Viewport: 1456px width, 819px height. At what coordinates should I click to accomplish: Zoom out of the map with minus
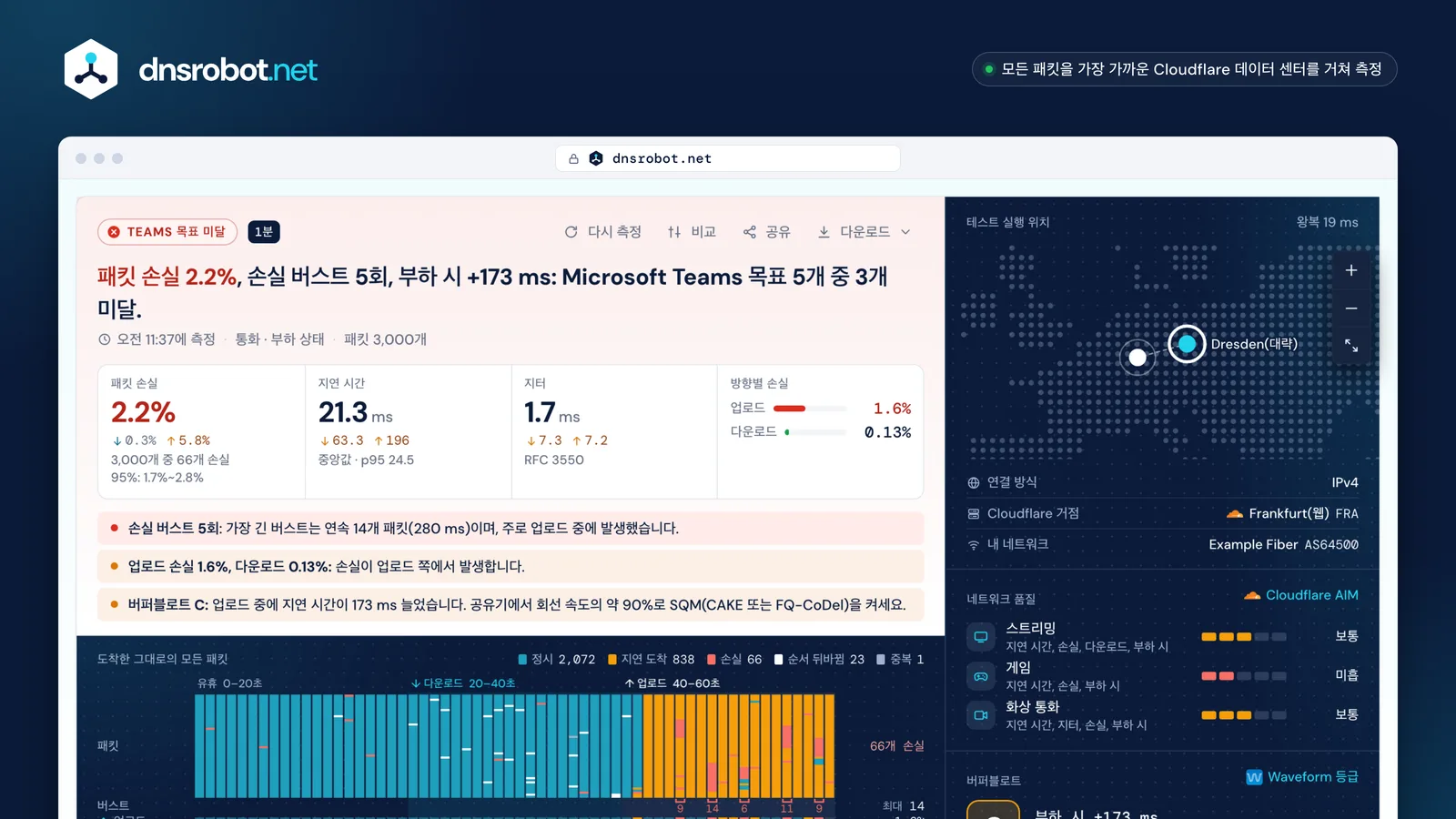point(1351,308)
